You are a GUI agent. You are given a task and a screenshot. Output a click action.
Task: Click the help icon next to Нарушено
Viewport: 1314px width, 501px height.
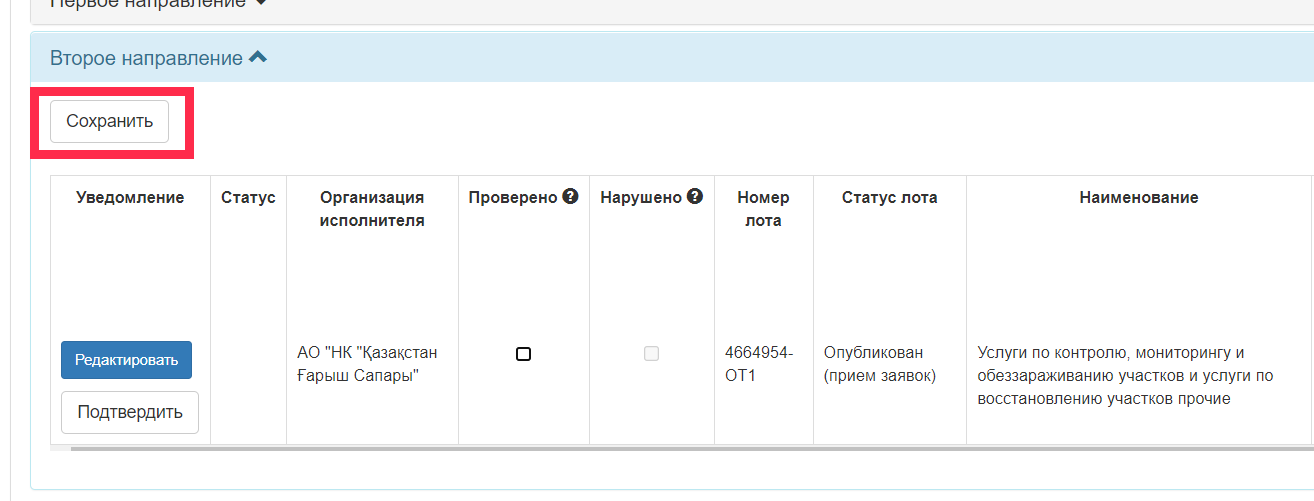pos(695,197)
